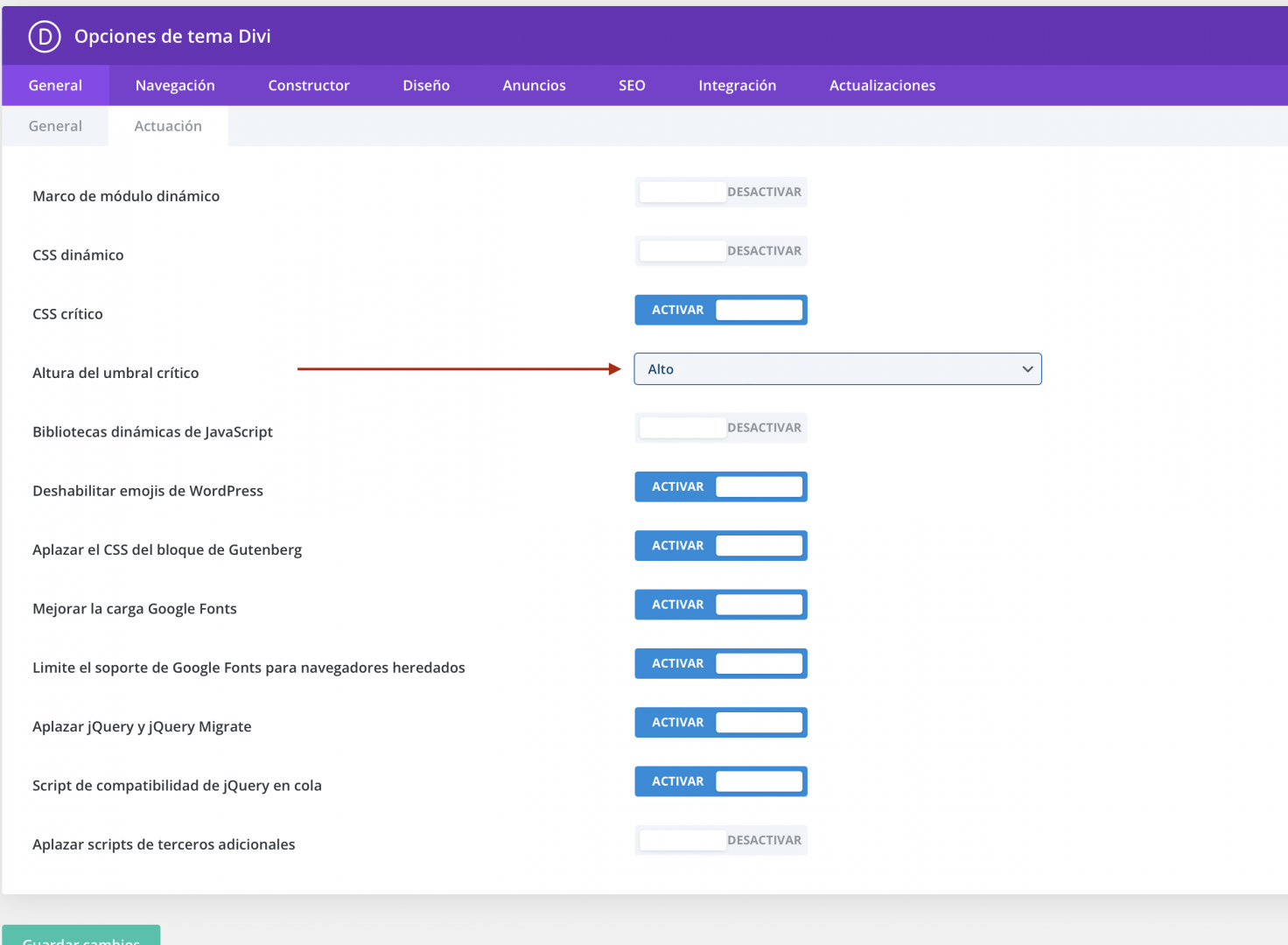Select the General sub-tab
The image size is (1288, 945).
coord(55,126)
